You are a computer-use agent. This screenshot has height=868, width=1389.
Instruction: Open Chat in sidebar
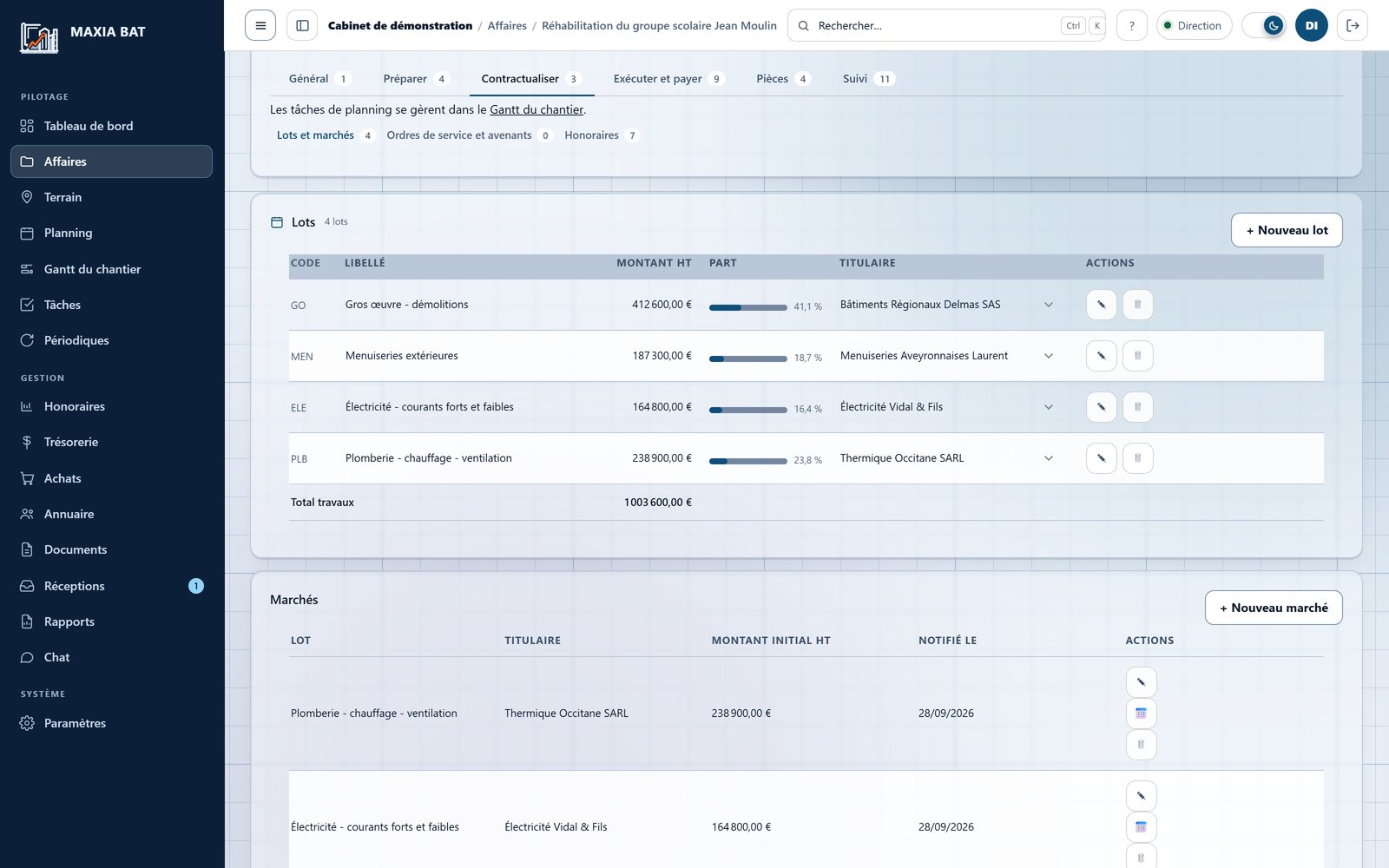pyautogui.click(x=111, y=657)
